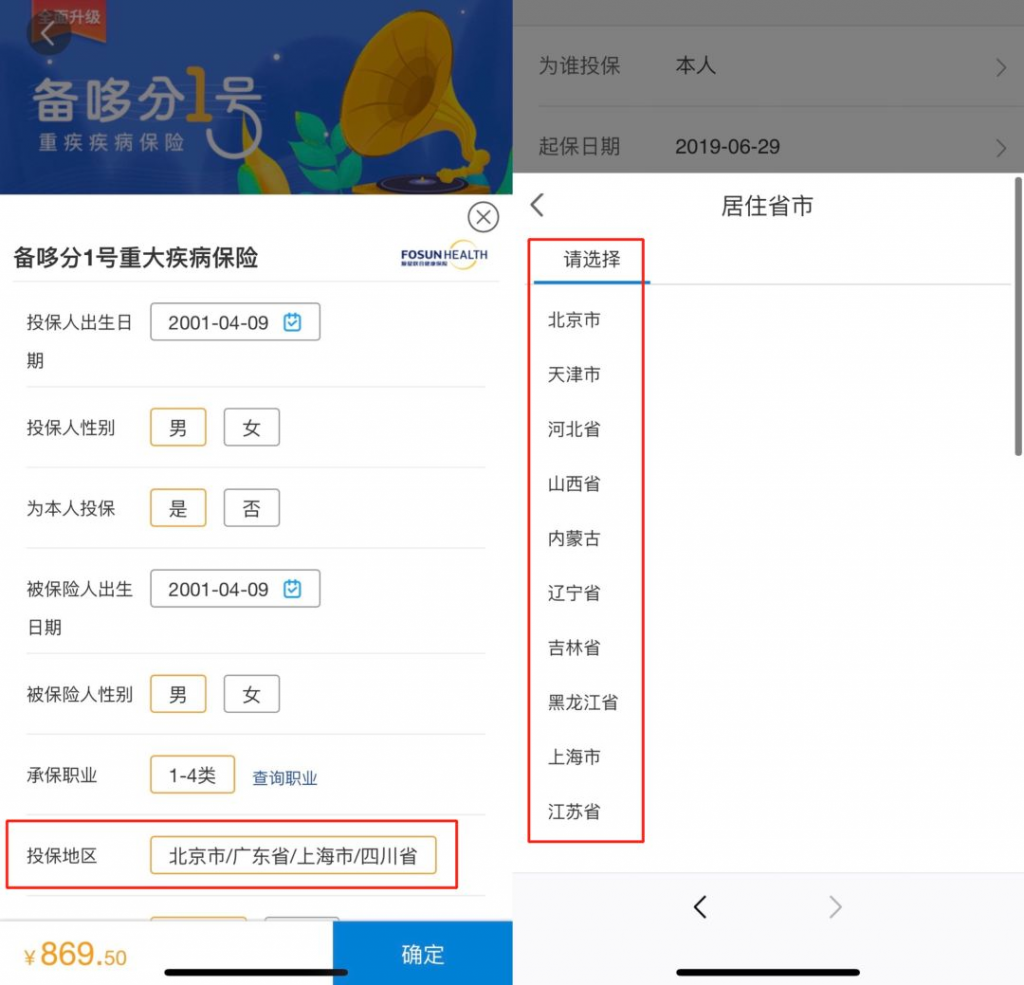Choose 山西省 from the province list
The image size is (1024, 985).
574,484
